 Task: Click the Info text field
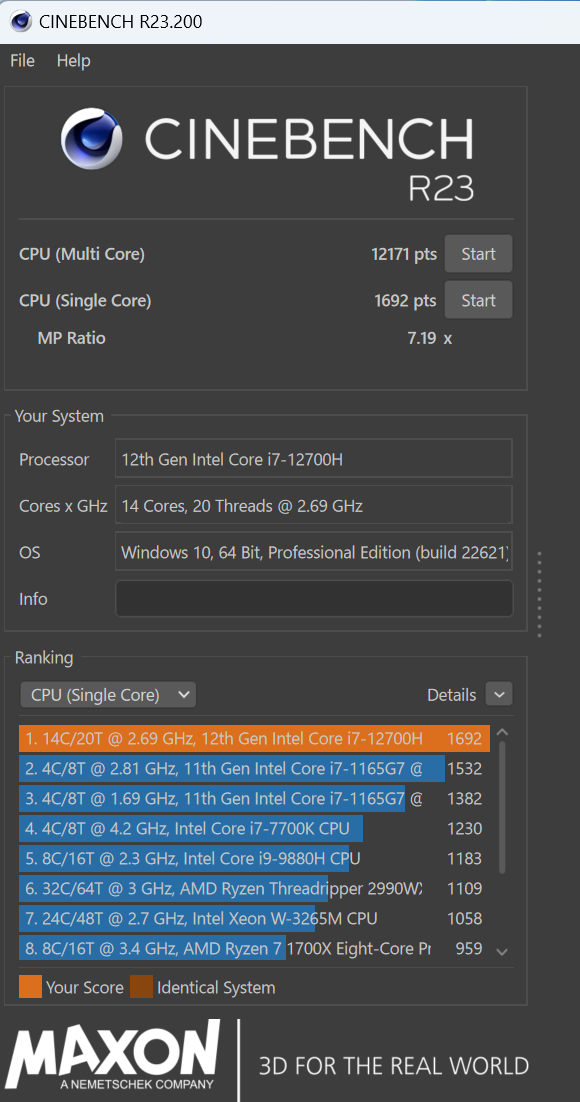pos(314,599)
